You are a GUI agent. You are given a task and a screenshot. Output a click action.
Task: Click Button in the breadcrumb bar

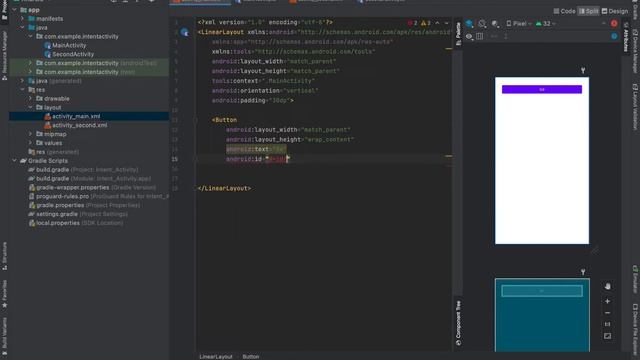(251, 356)
